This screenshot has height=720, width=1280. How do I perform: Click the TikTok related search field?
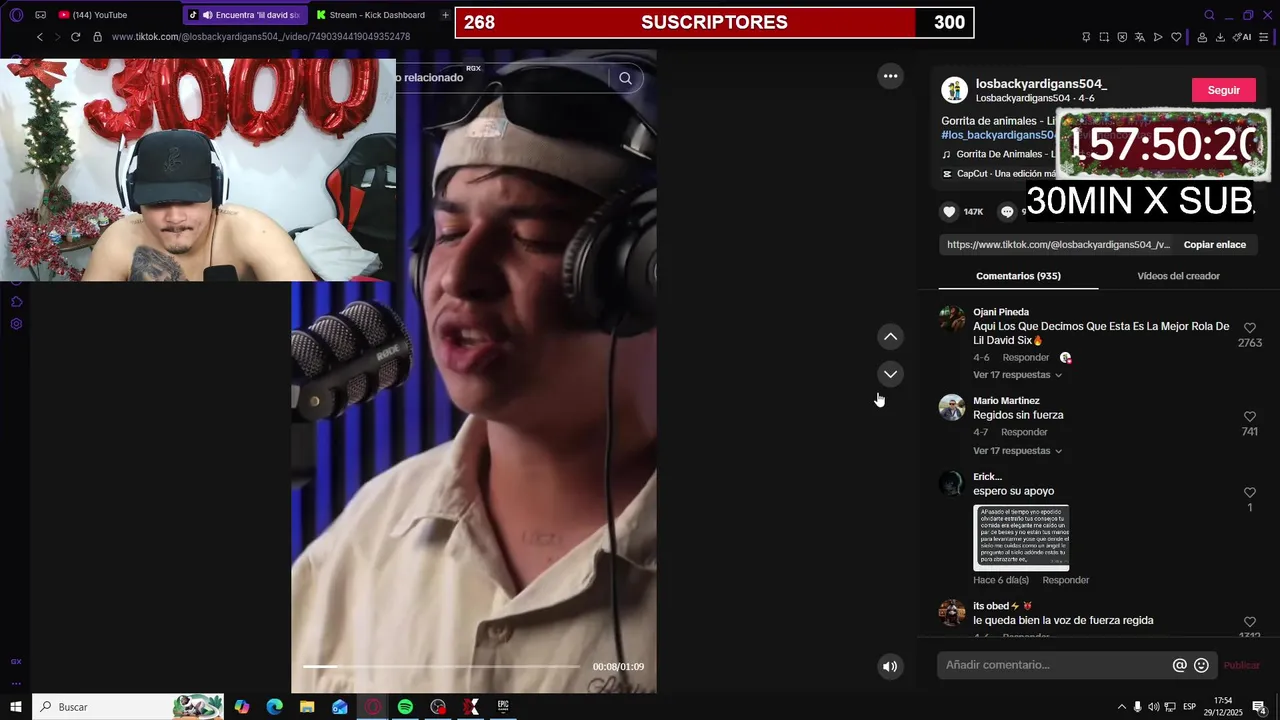500,78
